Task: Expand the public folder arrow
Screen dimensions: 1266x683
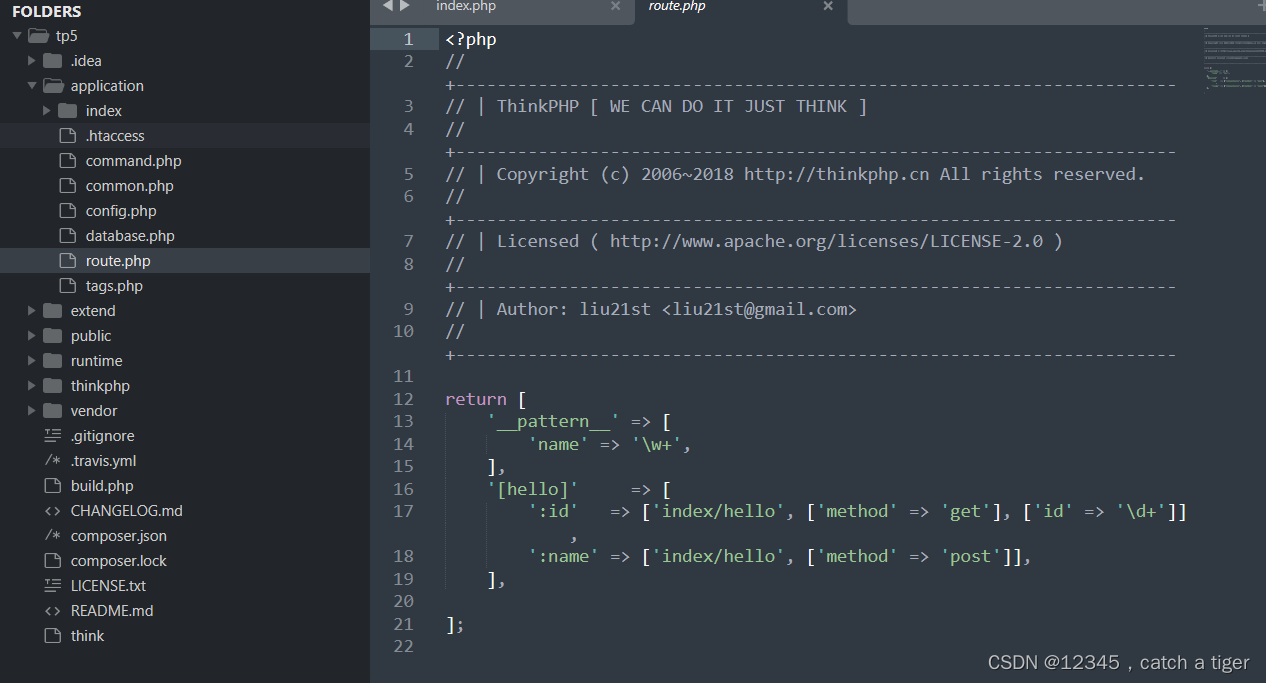Action: (x=32, y=336)
